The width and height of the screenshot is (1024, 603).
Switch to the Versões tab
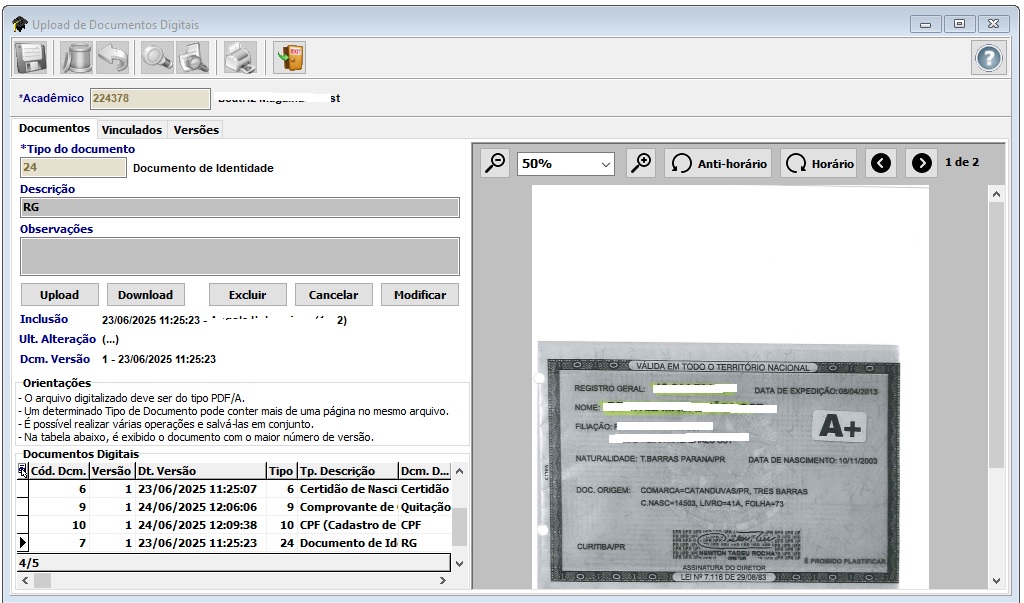(x=195, y=130)
